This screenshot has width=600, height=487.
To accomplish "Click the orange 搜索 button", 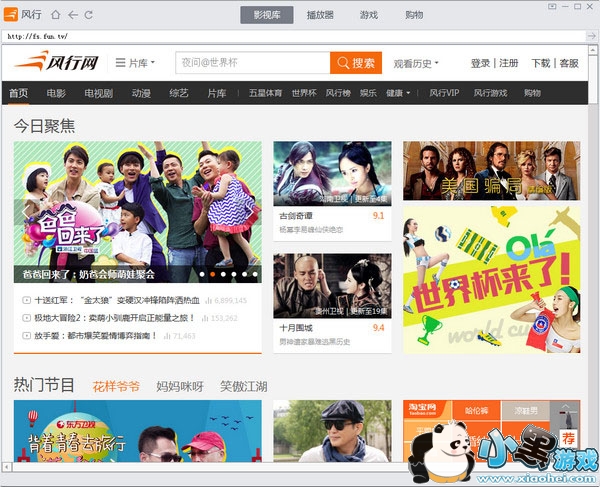I will [356, 63].
